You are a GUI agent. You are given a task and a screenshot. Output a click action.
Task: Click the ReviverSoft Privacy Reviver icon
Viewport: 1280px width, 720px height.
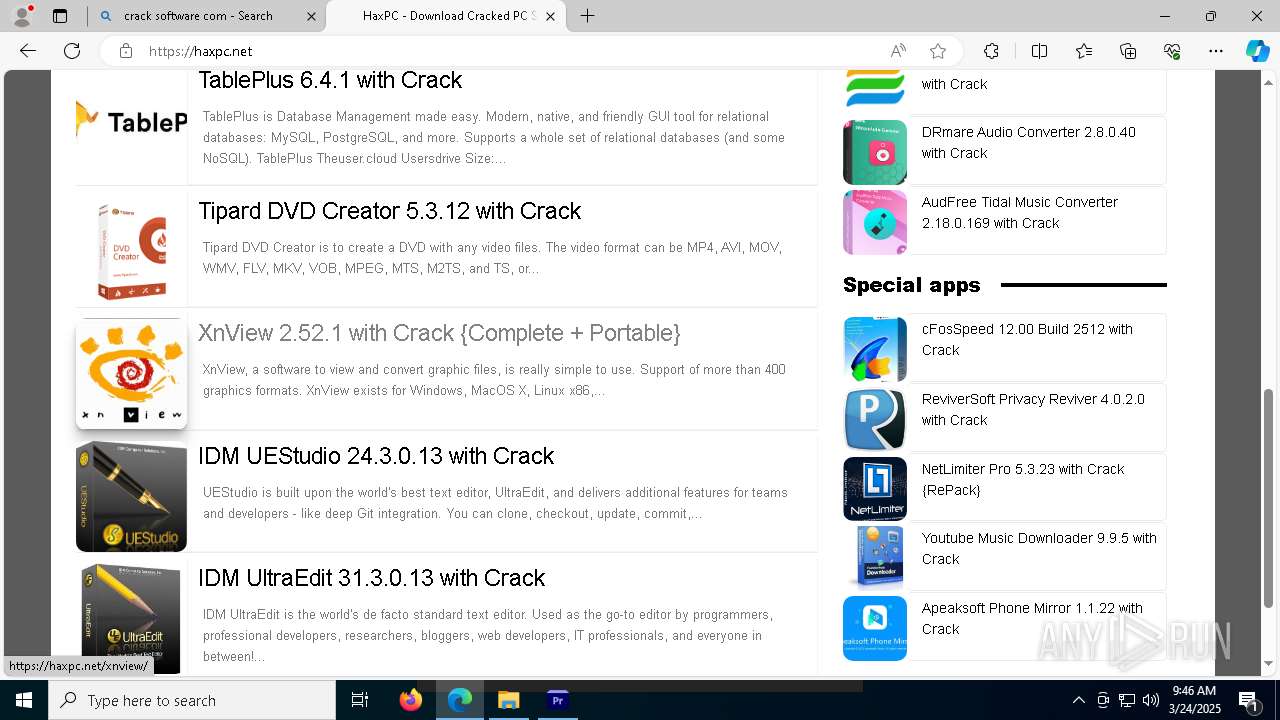pyautogui.click(x=875, y=419)
